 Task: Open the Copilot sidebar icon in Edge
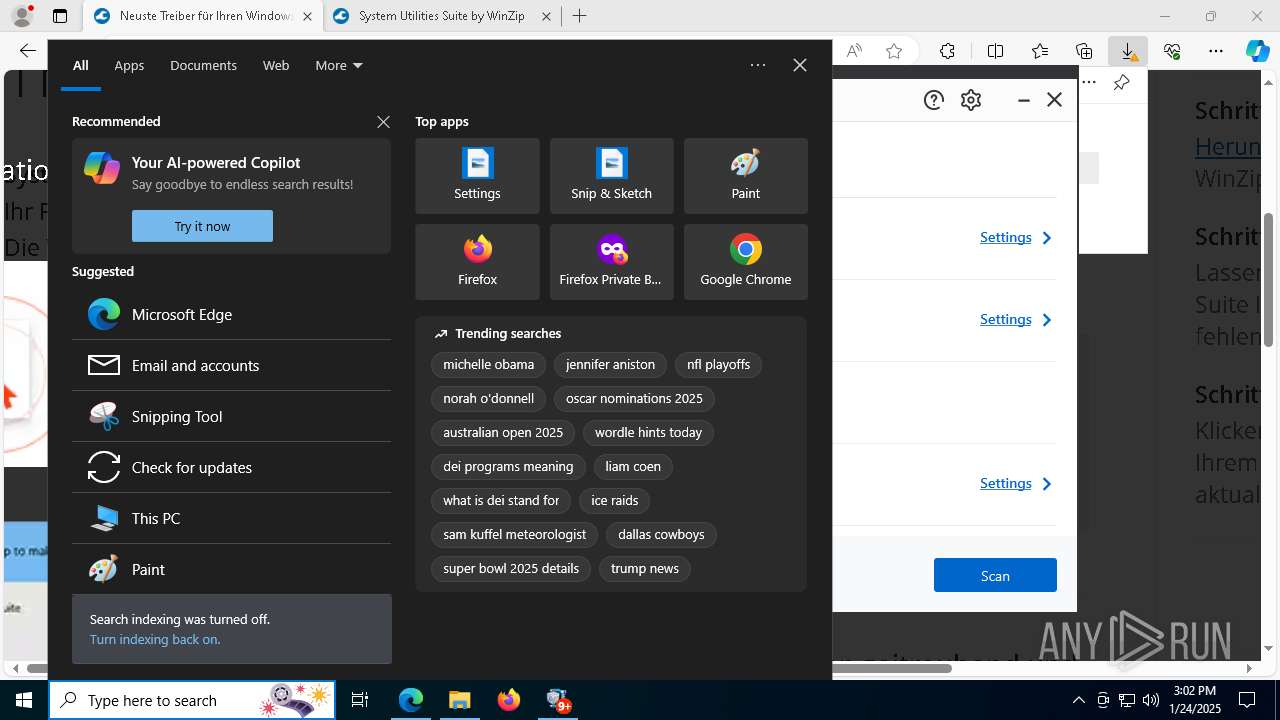point(1258,51)
